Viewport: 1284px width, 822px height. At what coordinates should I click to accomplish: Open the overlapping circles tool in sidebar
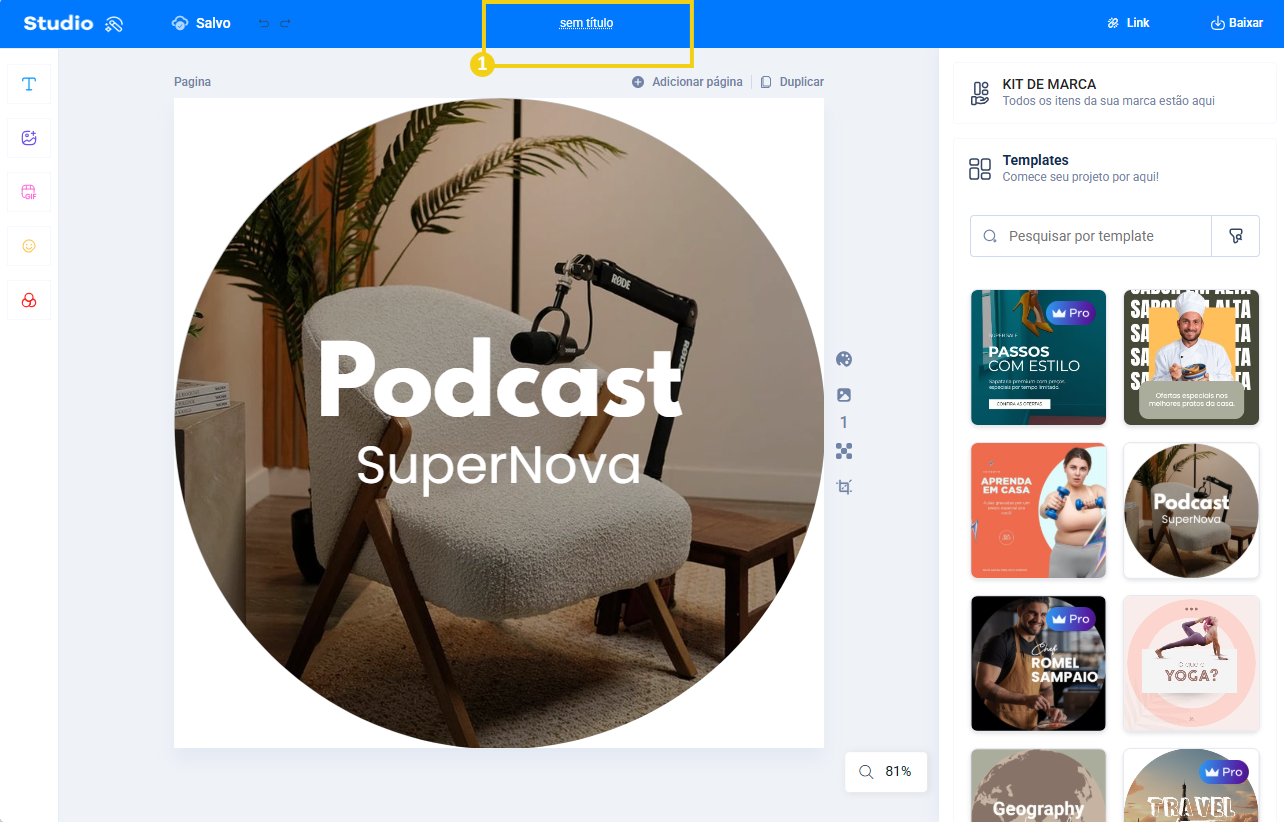point(29,300)
